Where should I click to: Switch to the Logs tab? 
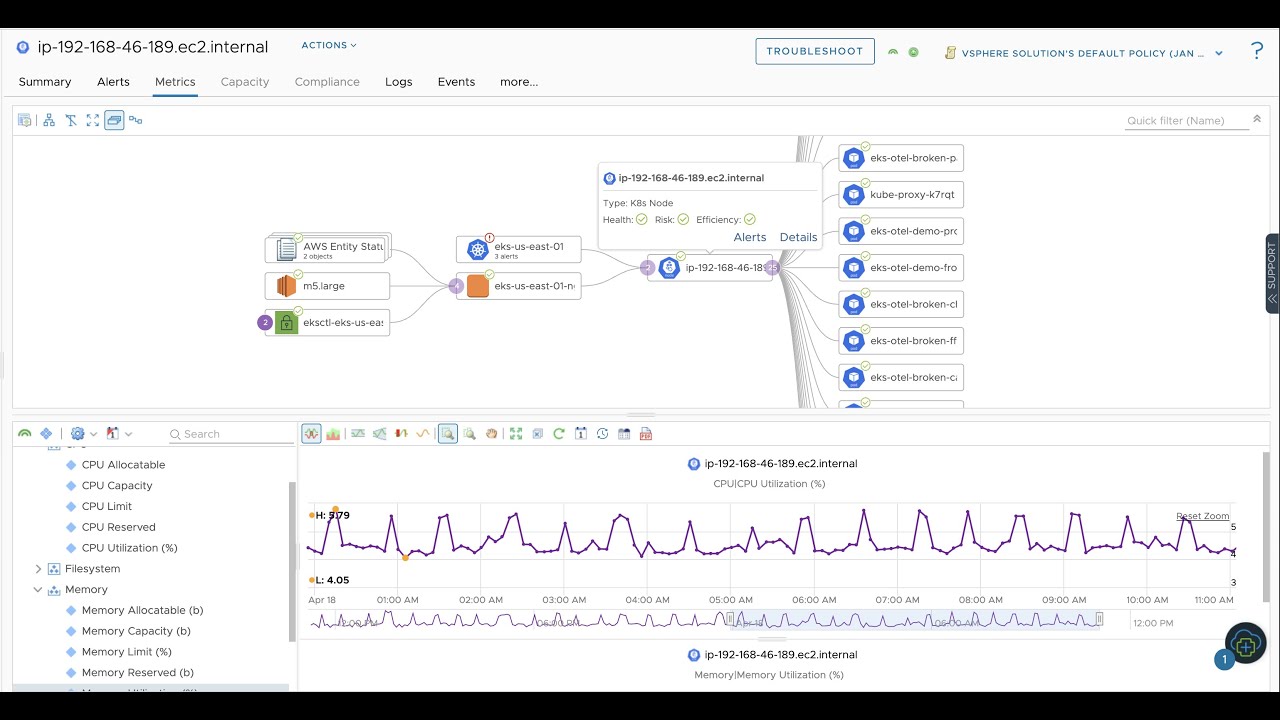coord(399,82)
